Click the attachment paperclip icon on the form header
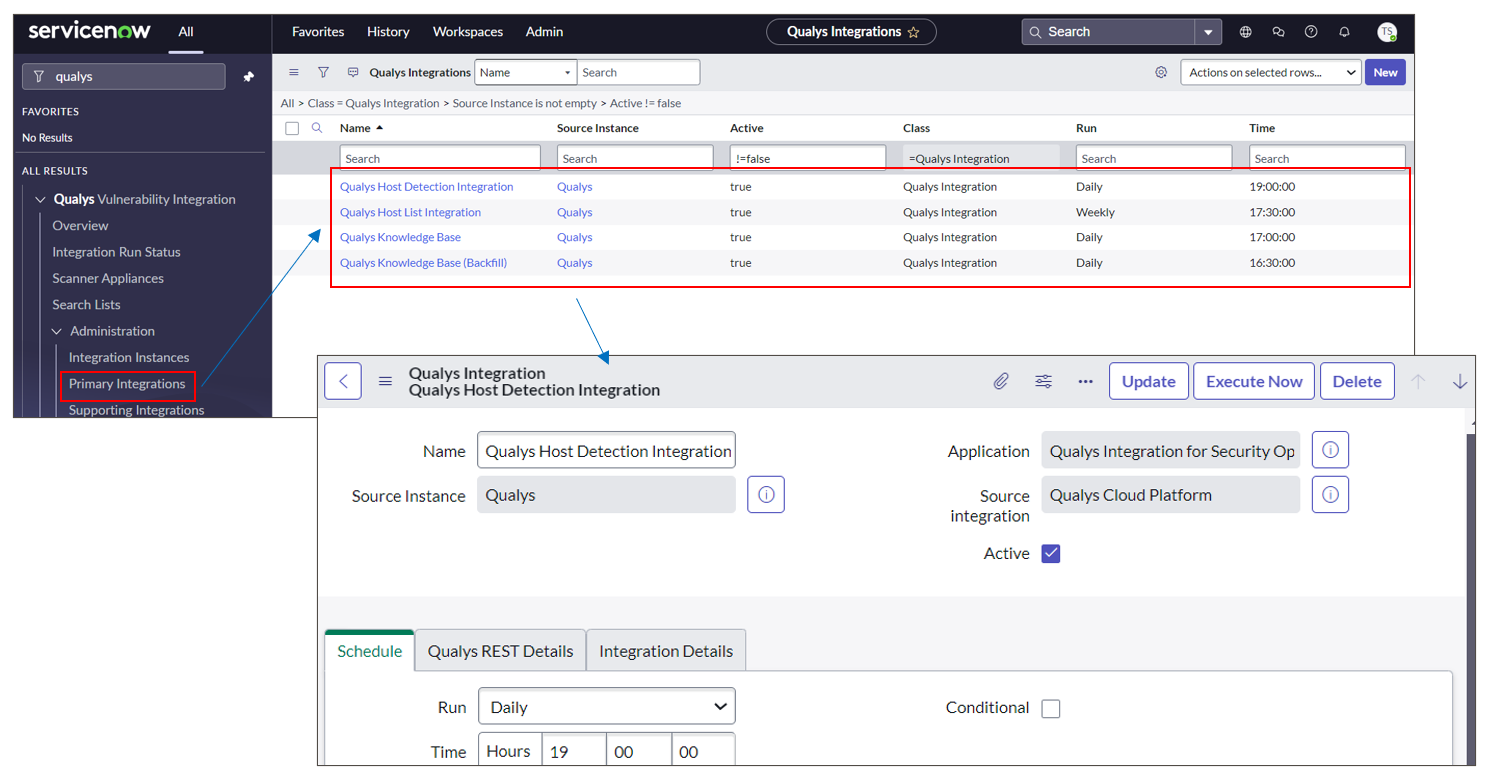 pos(1001,381)
